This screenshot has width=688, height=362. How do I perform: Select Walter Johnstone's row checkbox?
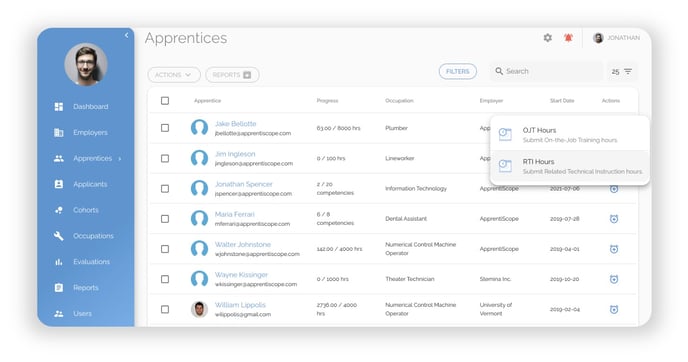tap(165, 249)
